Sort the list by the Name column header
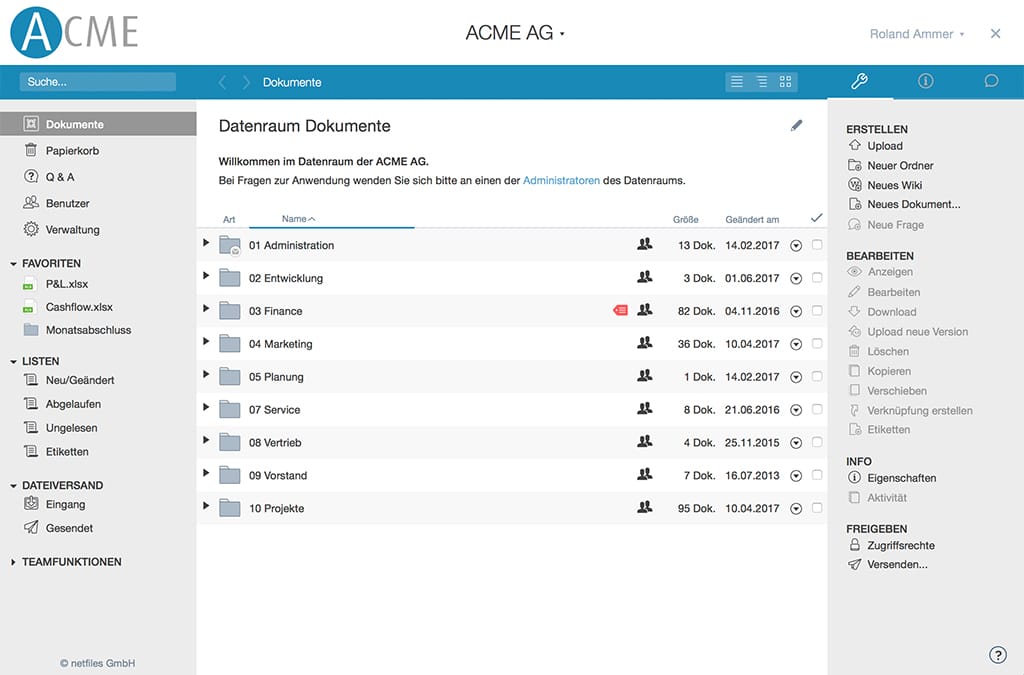1024x675 pixels. coord(297,219)
